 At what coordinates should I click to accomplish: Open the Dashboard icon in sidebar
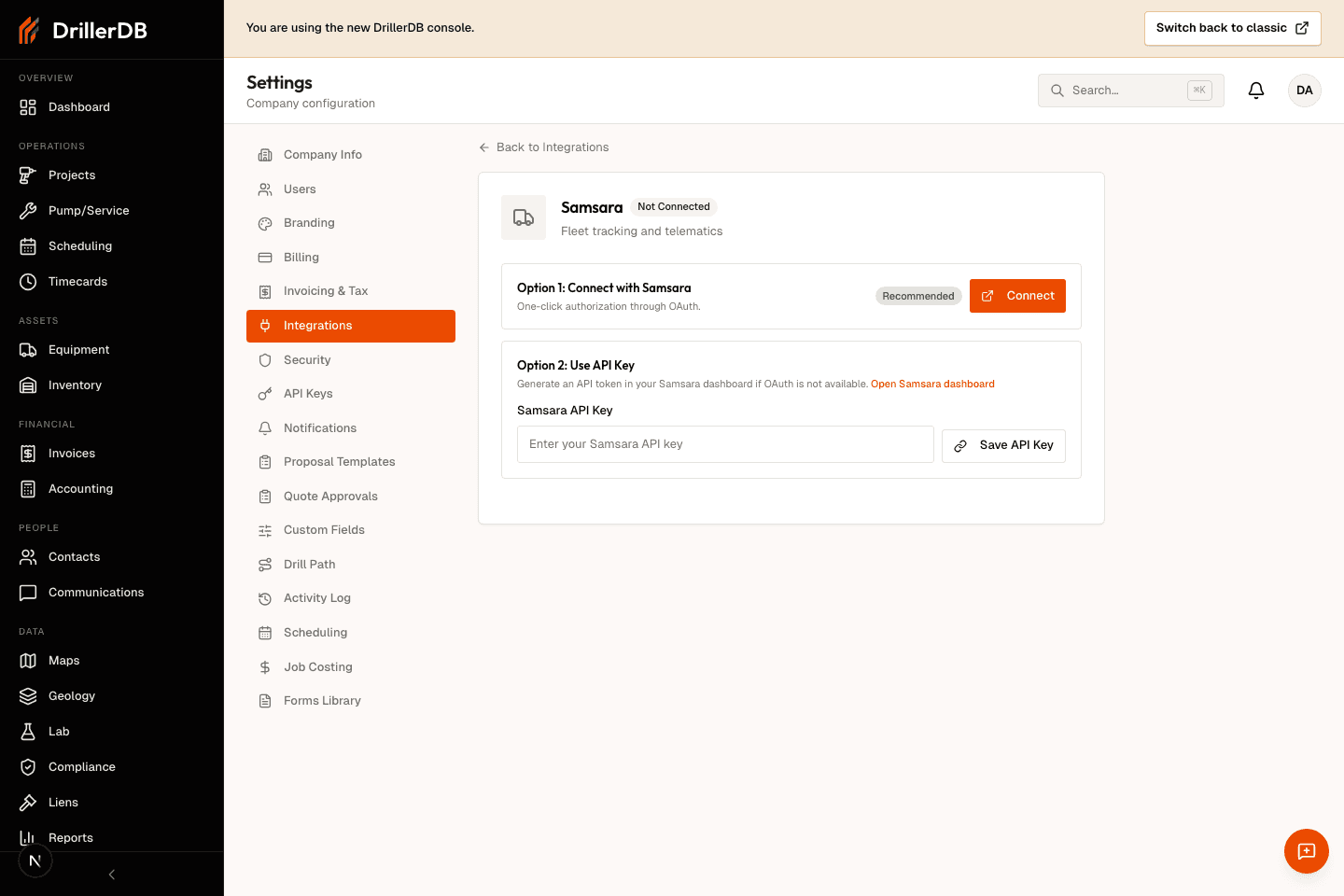(28, 107)
